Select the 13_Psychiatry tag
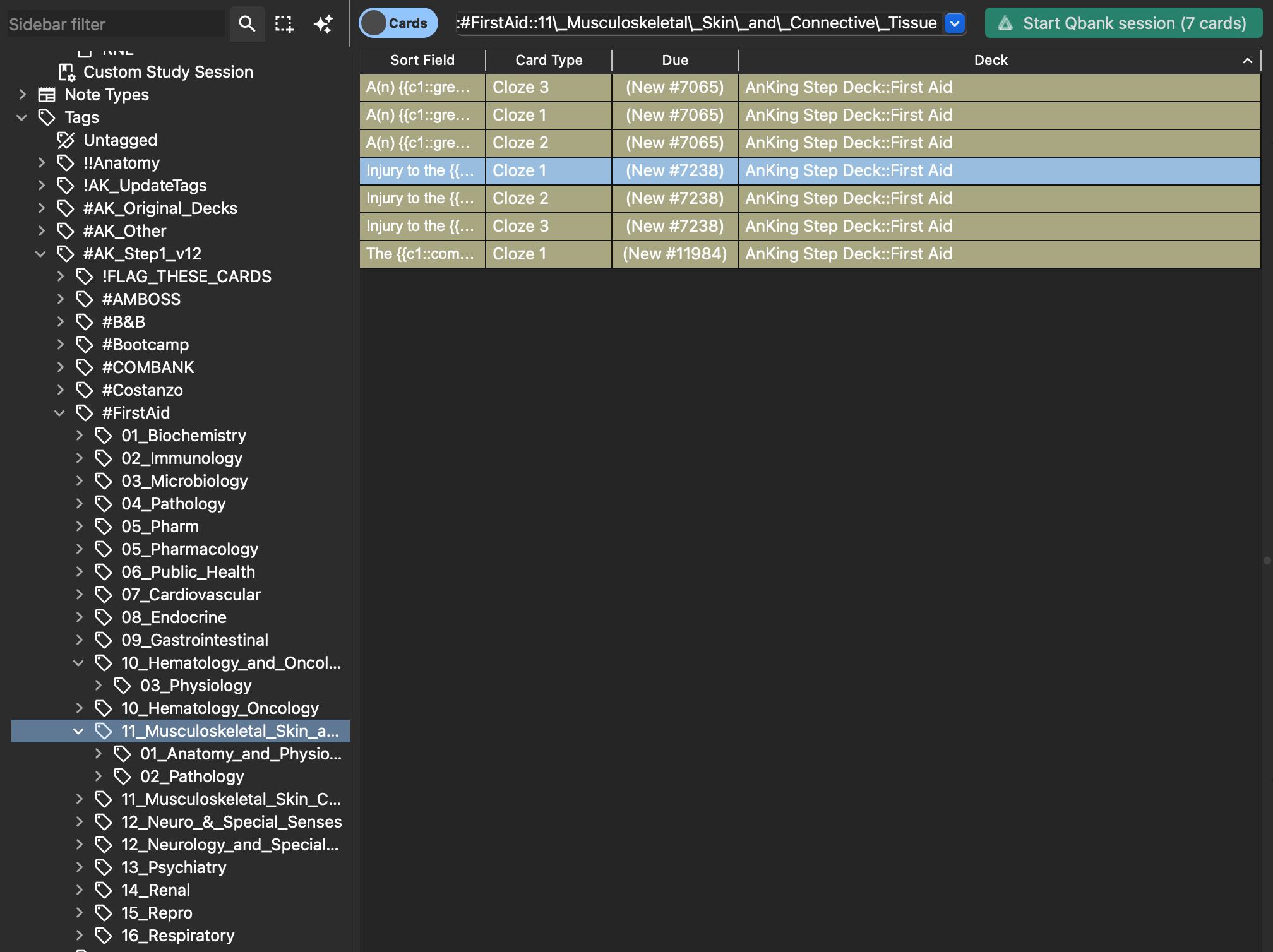The width and height of the screenshot is (1273, 952). point(174,867)
